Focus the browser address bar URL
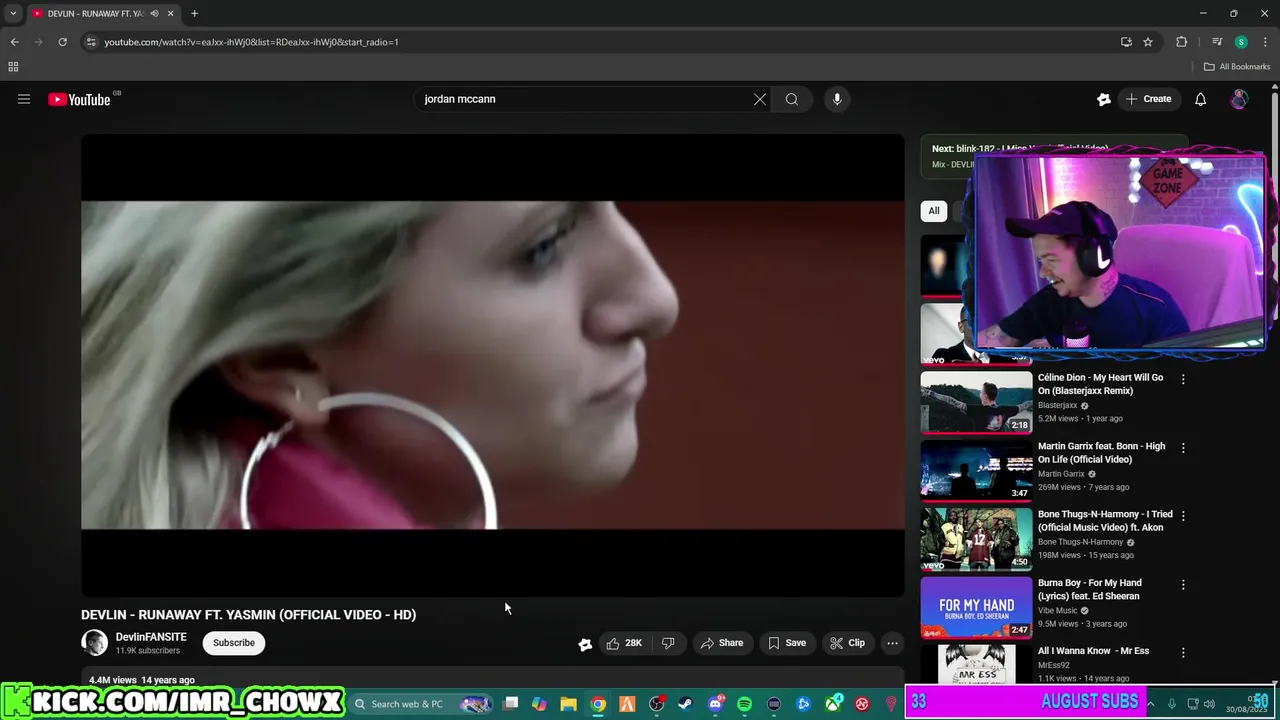Screen dimensions: 1280x720 pos(251,42)
